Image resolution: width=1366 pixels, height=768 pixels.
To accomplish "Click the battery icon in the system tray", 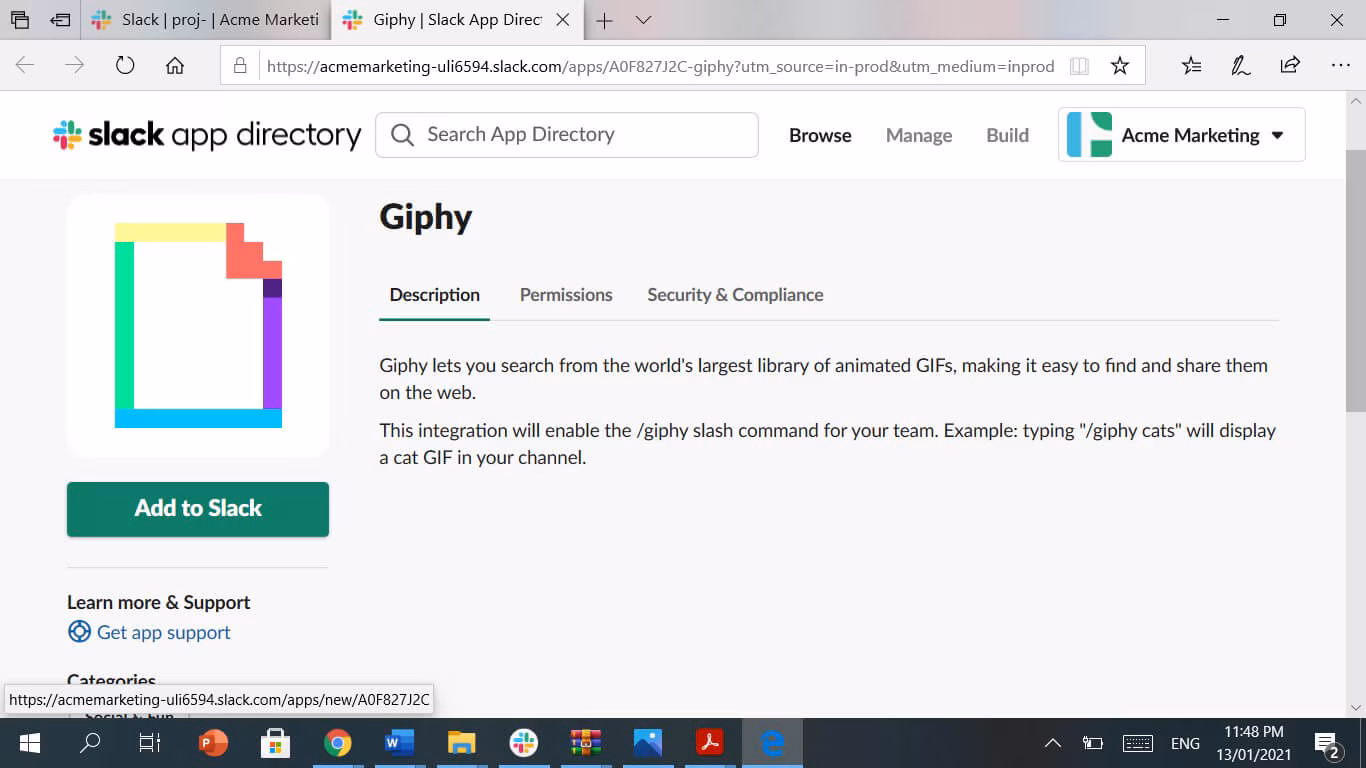I will tap(1093, 743).
